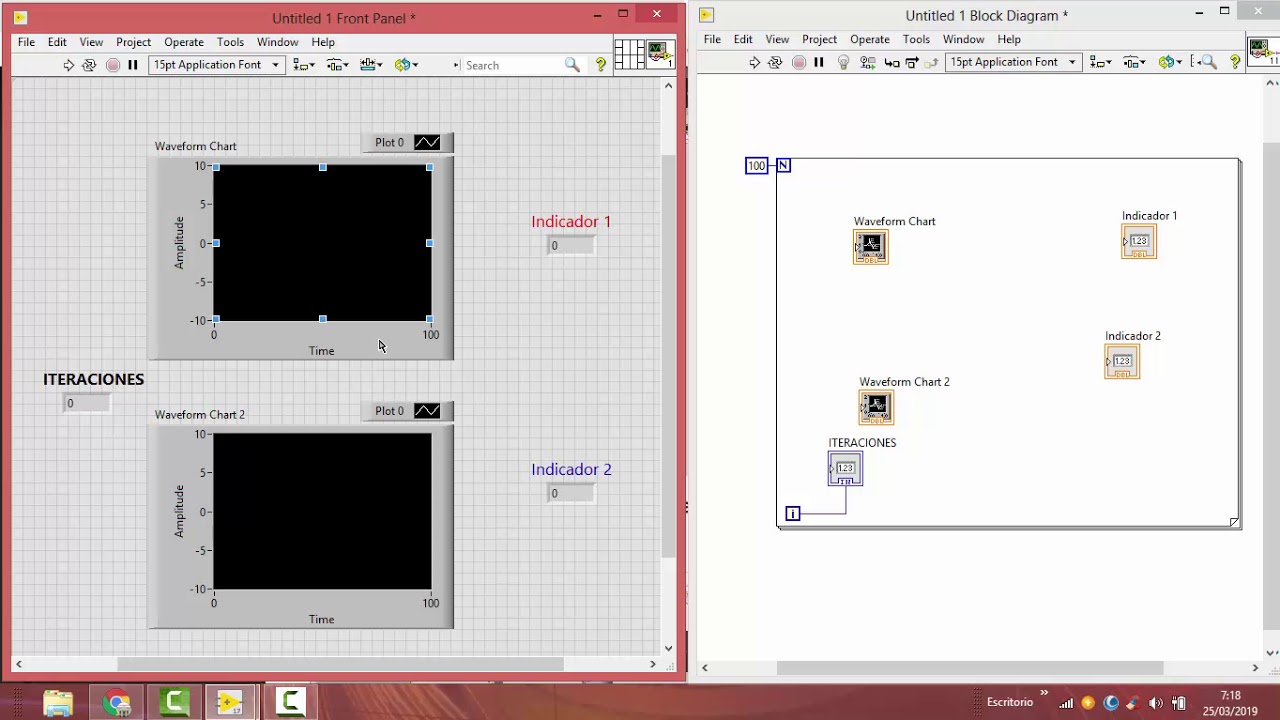This screenshot has height=720, width=1280.
Task: Show Context Help from Front Panel toolbar
Action: (x=601, y=65)
